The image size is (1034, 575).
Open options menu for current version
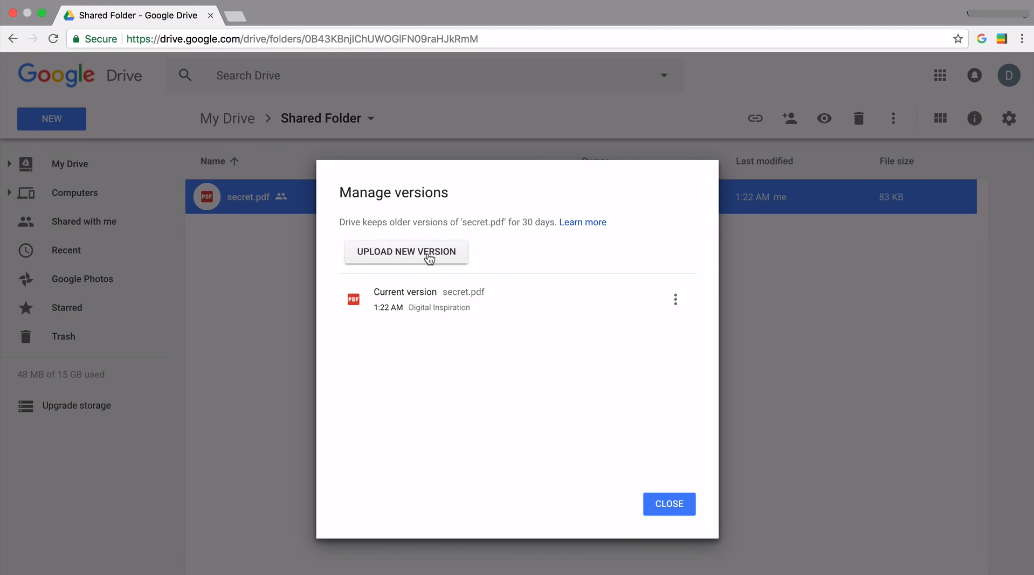(x=675, y=299)
